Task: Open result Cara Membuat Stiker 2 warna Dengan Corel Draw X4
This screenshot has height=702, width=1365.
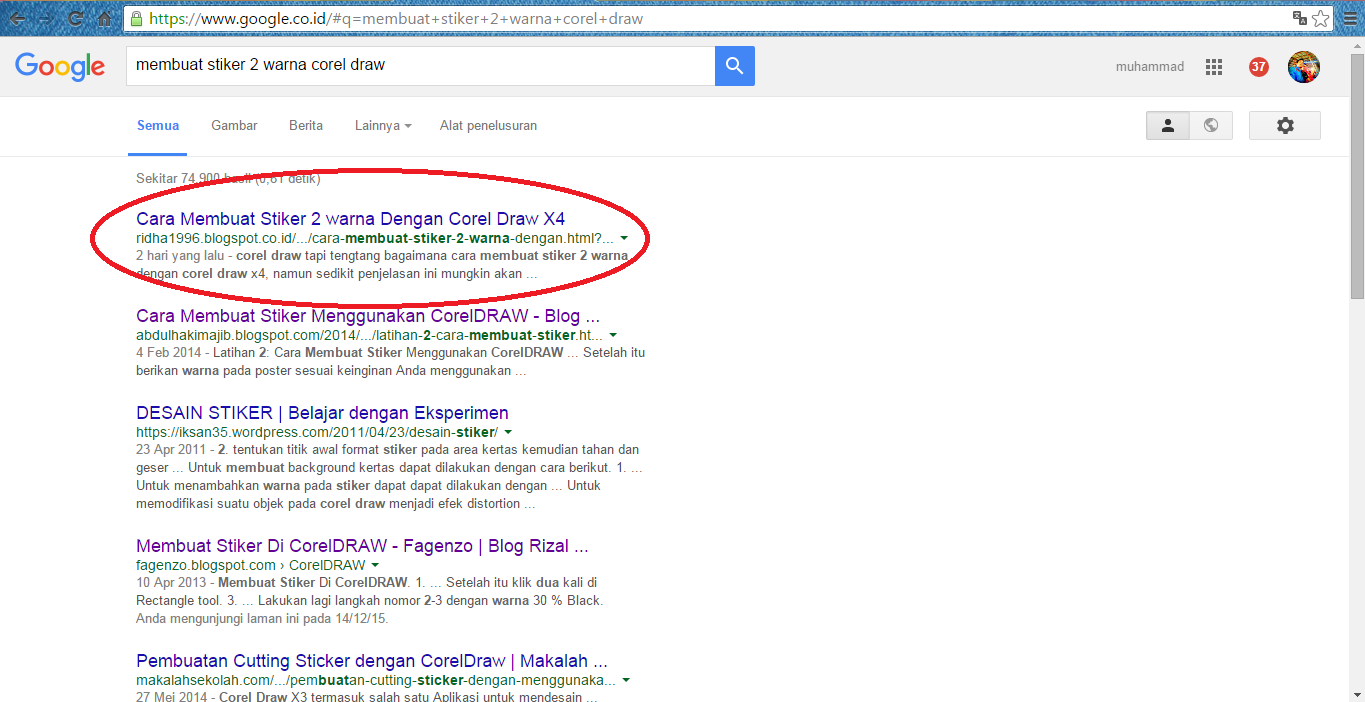Action: click(x=351, y=218)
